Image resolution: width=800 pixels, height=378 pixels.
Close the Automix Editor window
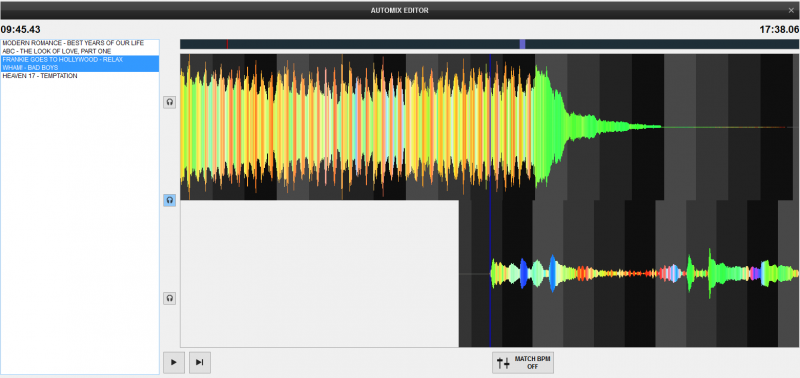pyautogui.click(x=791, y=10)
